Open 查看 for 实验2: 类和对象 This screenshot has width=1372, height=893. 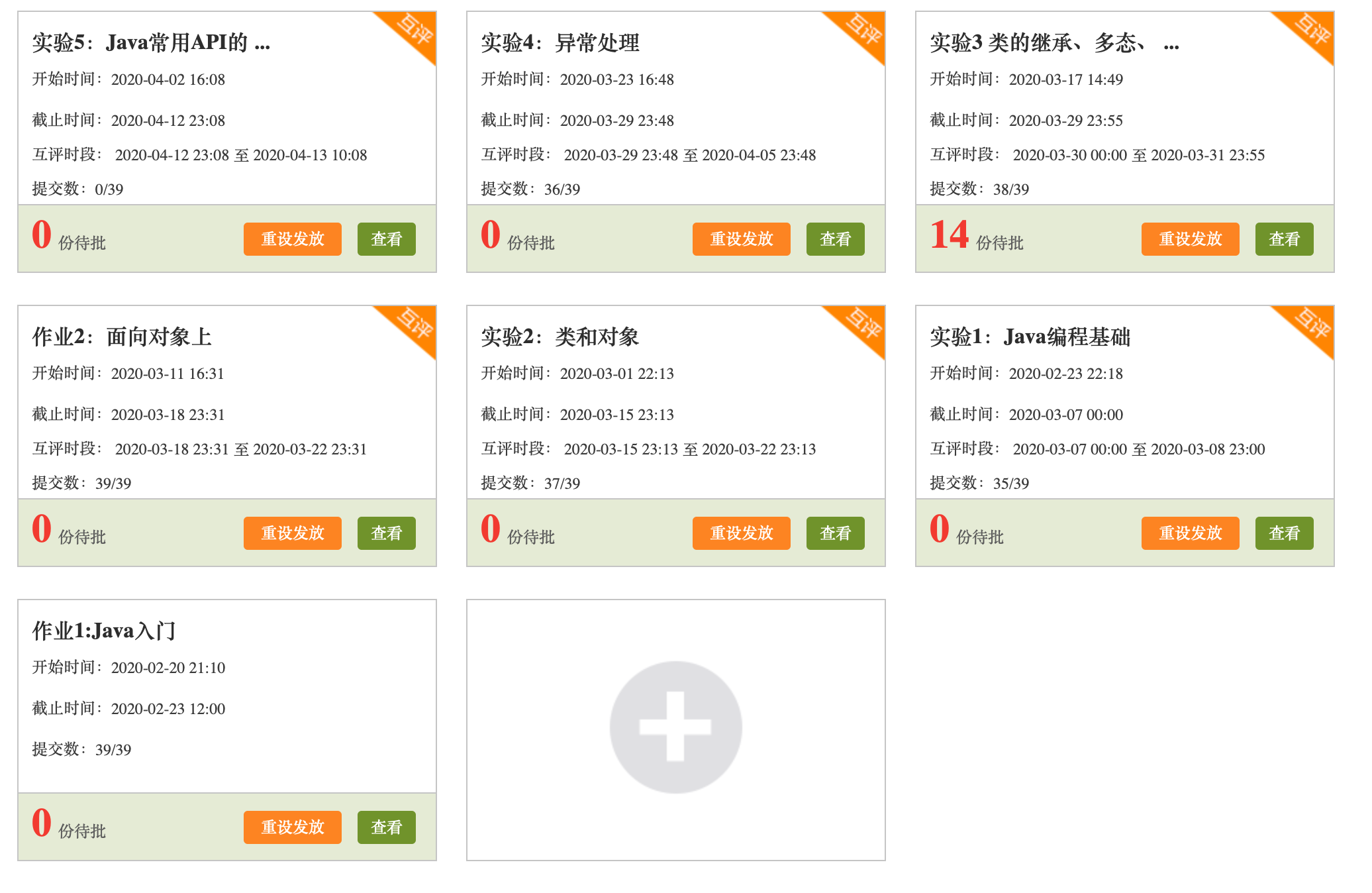coord(835,533)
